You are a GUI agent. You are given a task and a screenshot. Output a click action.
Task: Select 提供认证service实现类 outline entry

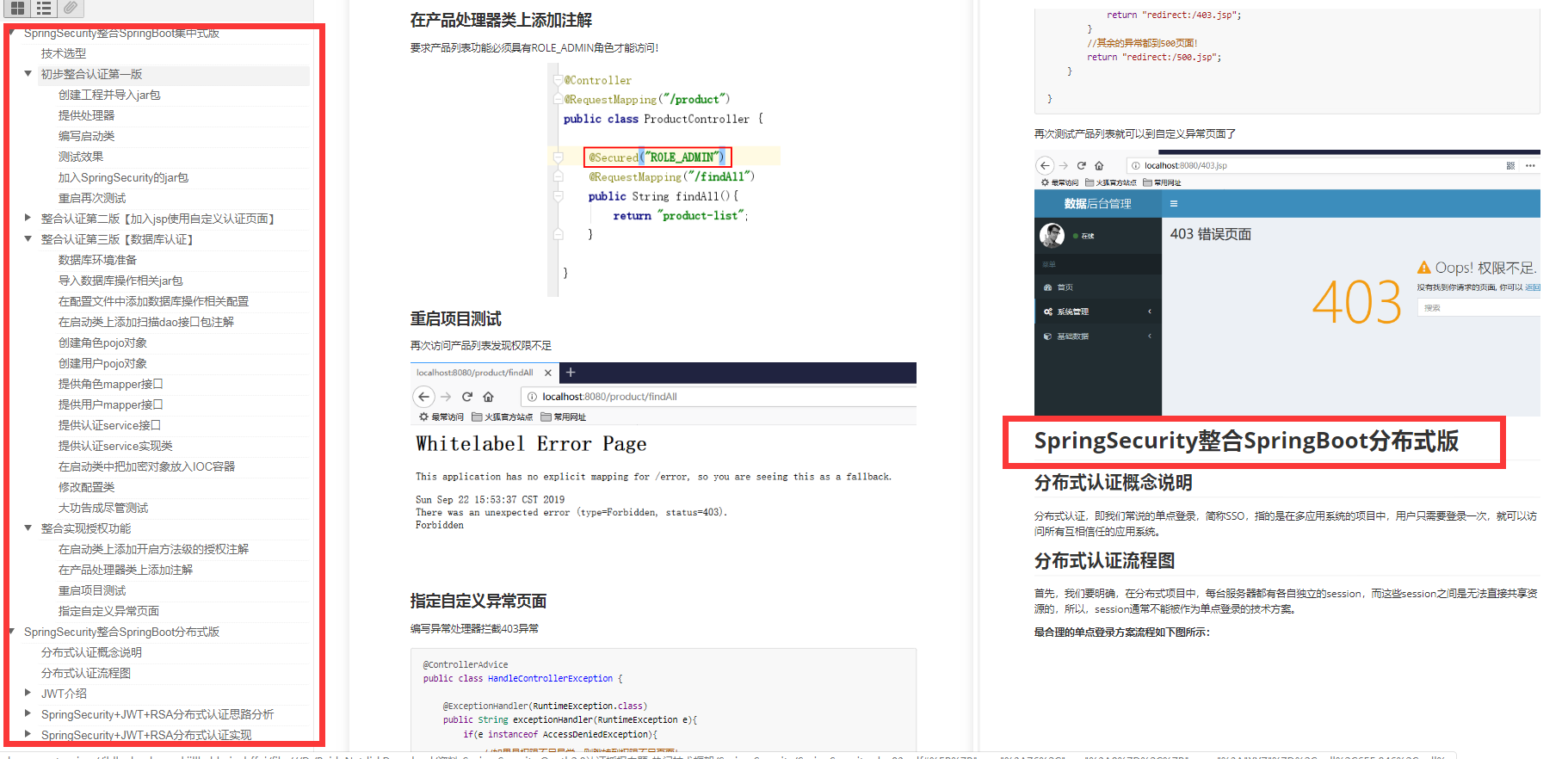115,446
